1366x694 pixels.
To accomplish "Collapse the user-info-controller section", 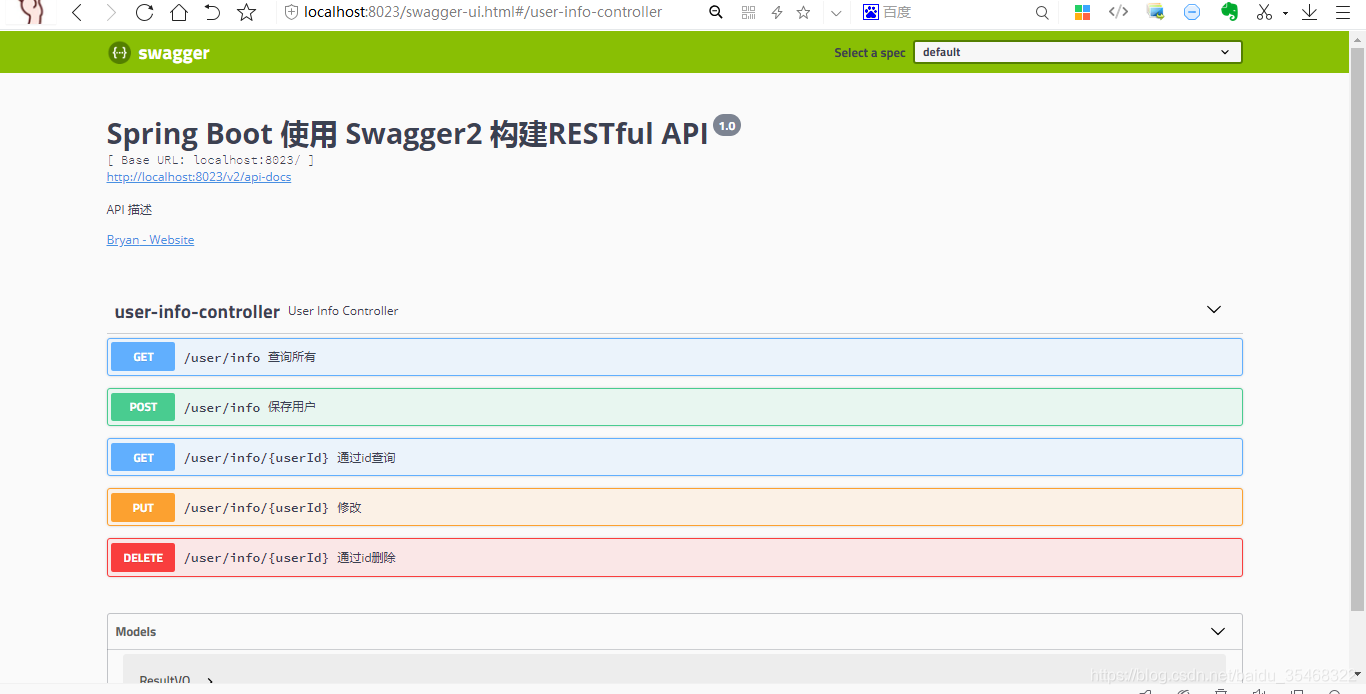I will [x=1213, y=310].
